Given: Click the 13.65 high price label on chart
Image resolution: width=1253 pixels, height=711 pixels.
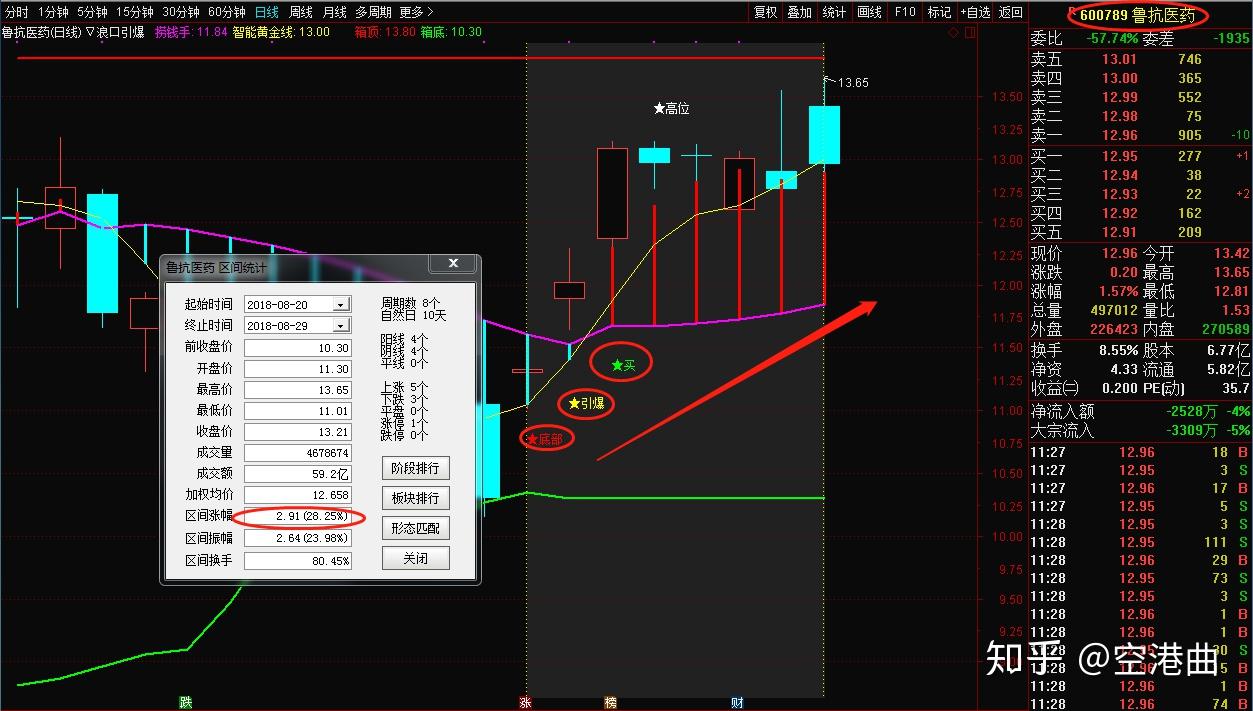Looking at the screenshot, I should [853, 83].
